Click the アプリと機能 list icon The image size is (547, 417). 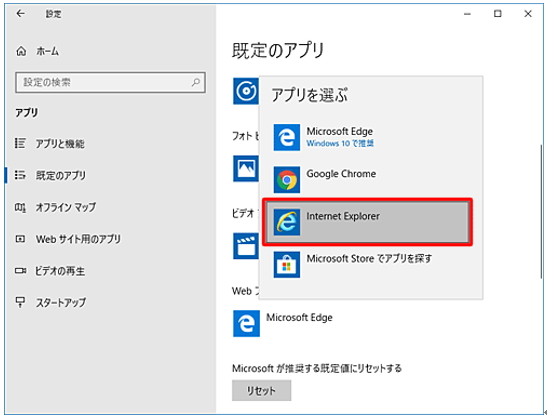coord(20,143)
